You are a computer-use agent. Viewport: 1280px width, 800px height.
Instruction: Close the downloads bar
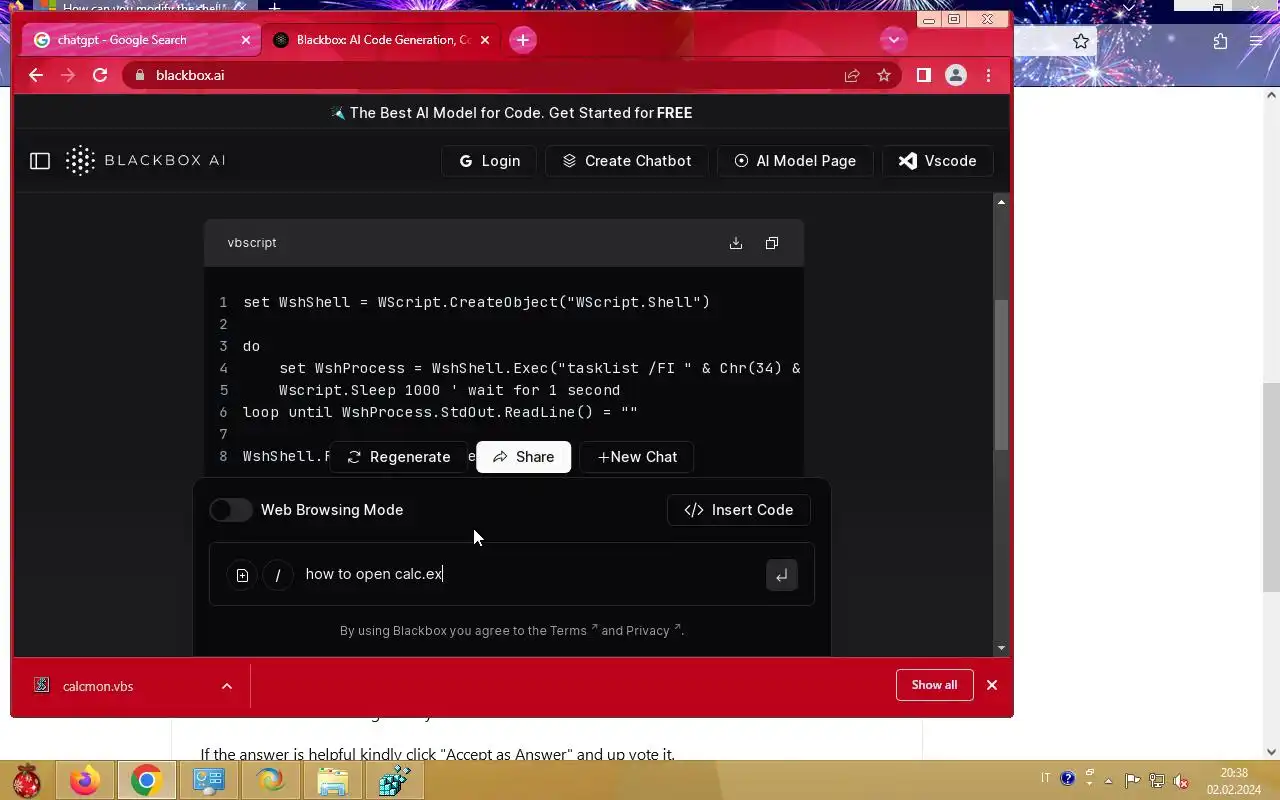pyautogui.click(x=992, y=685)
